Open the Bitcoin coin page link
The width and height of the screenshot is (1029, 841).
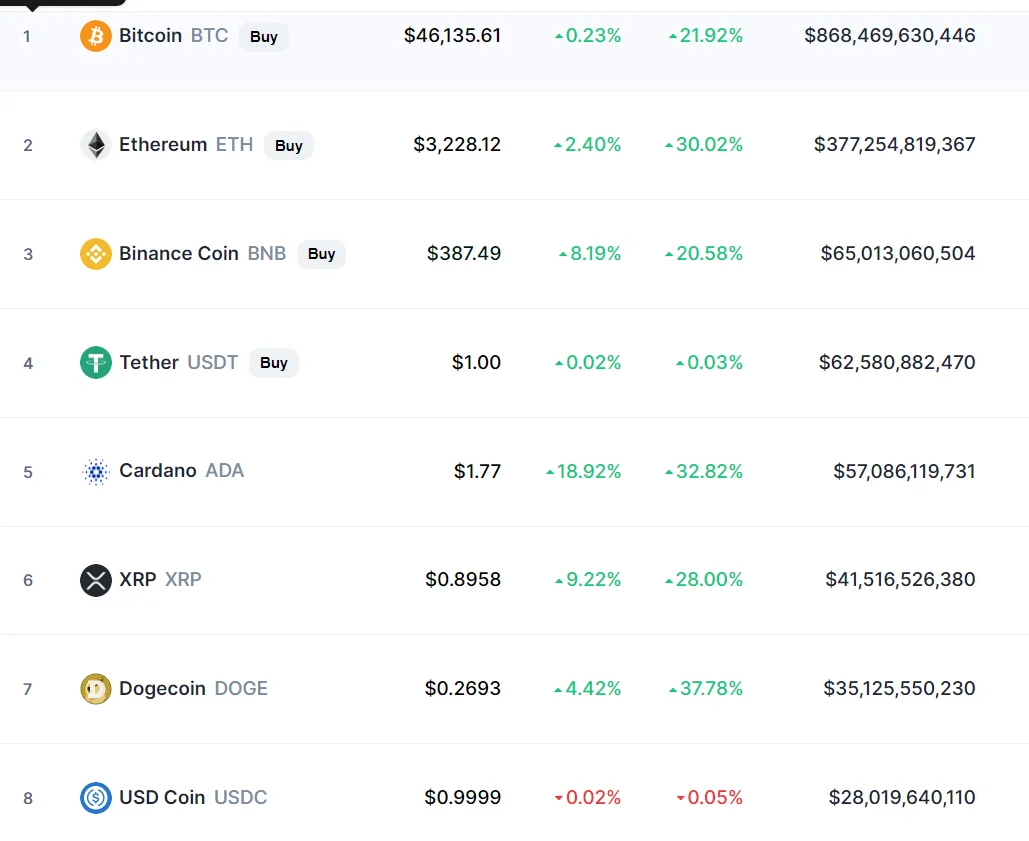(150, 35)
